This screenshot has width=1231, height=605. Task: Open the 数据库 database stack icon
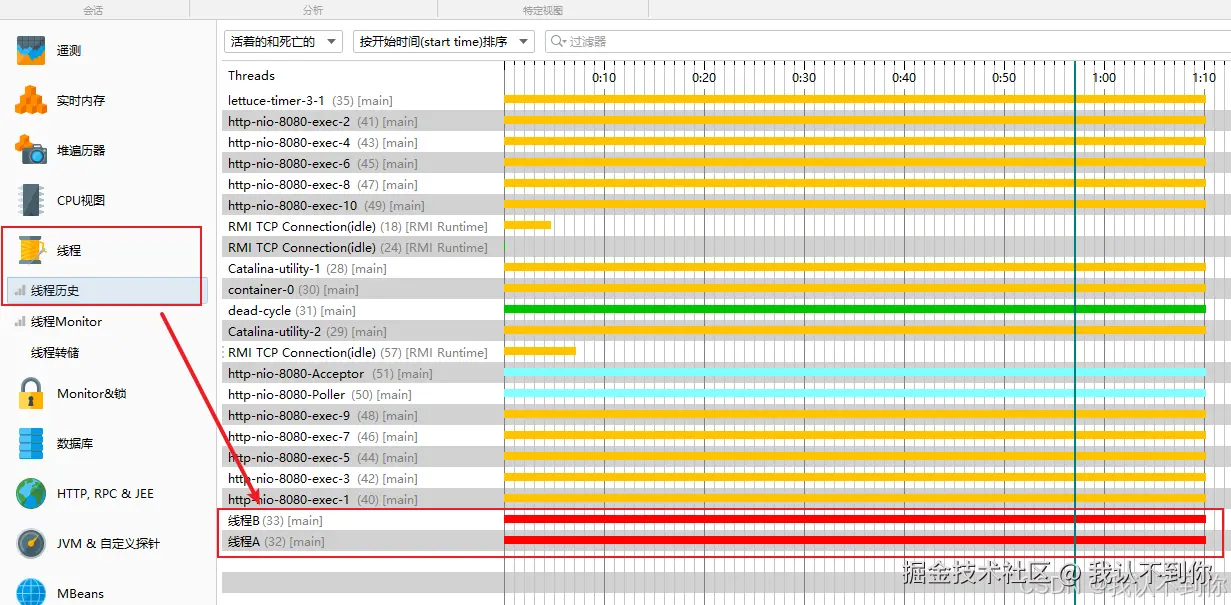(x=31, y=443)
